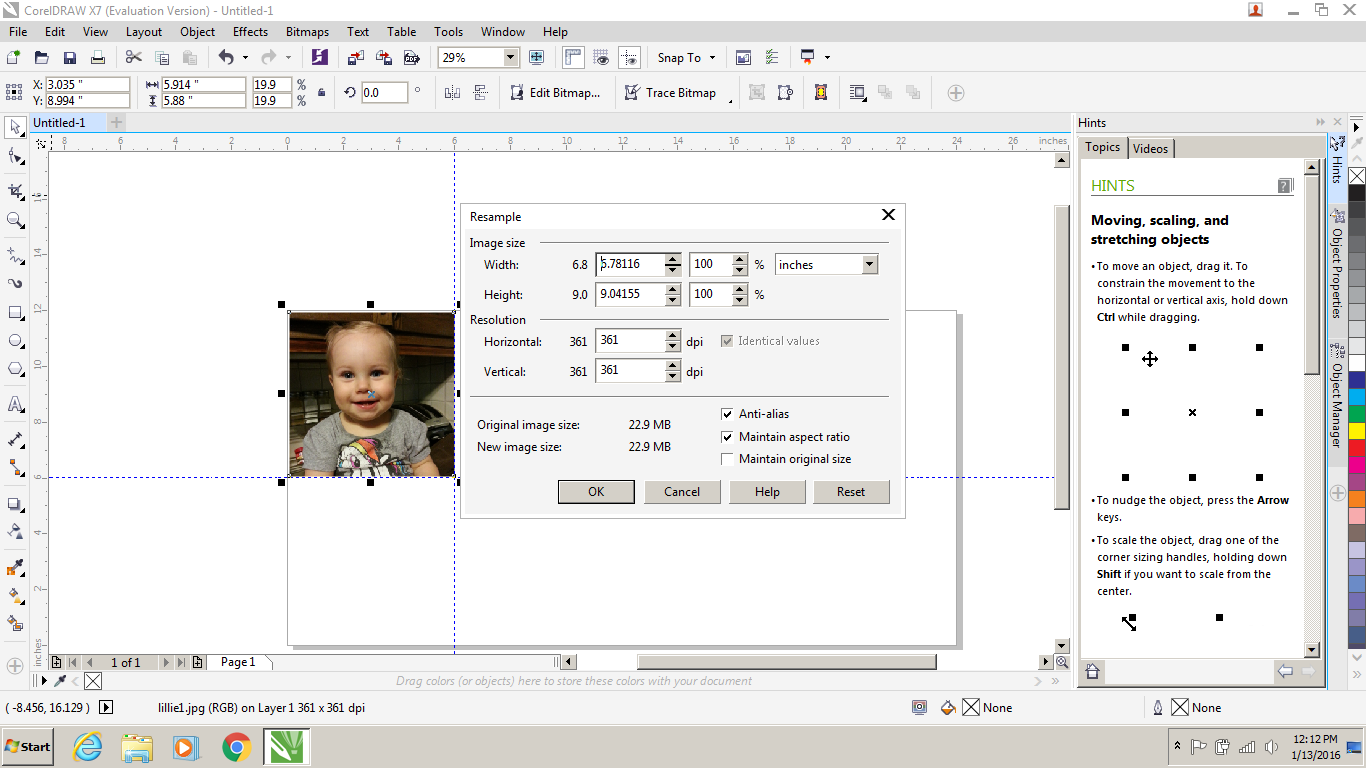Screen dimensions: 1366x768
Task: Open the zoom level 29% dropdown
Action: coord(511,58)
